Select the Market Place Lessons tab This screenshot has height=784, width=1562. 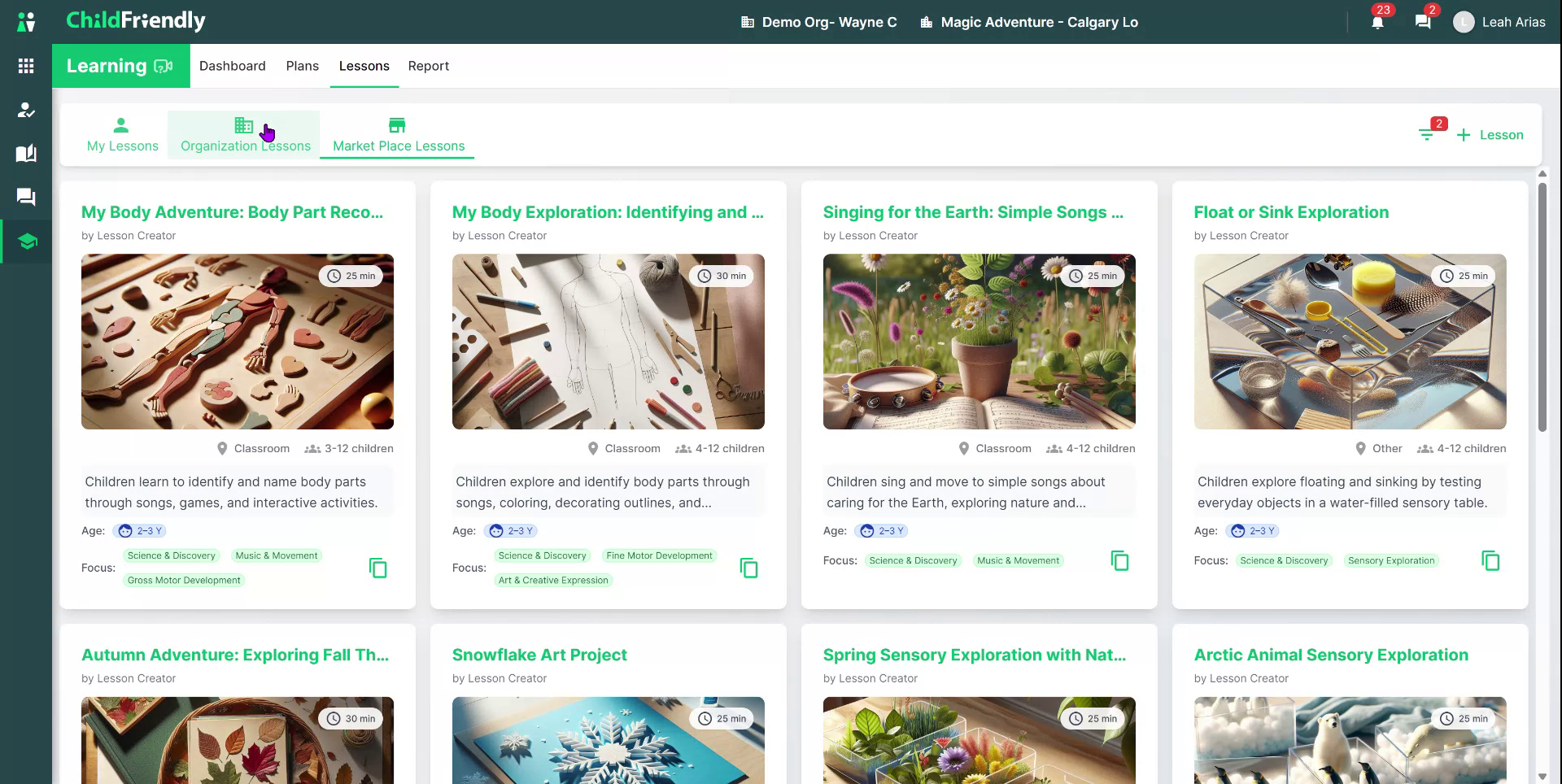(x=399, y=135)
